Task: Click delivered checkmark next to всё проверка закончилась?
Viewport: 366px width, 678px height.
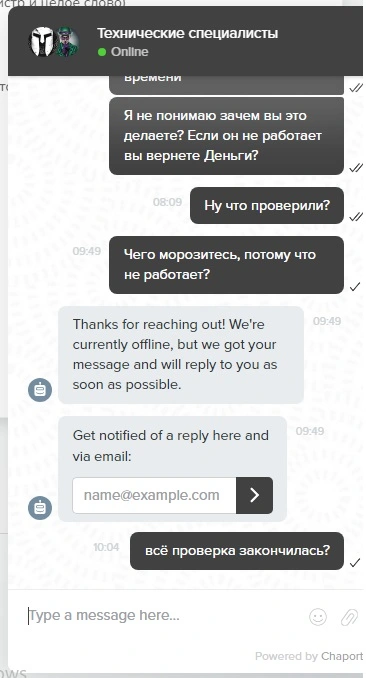Action: coord(355,563)
